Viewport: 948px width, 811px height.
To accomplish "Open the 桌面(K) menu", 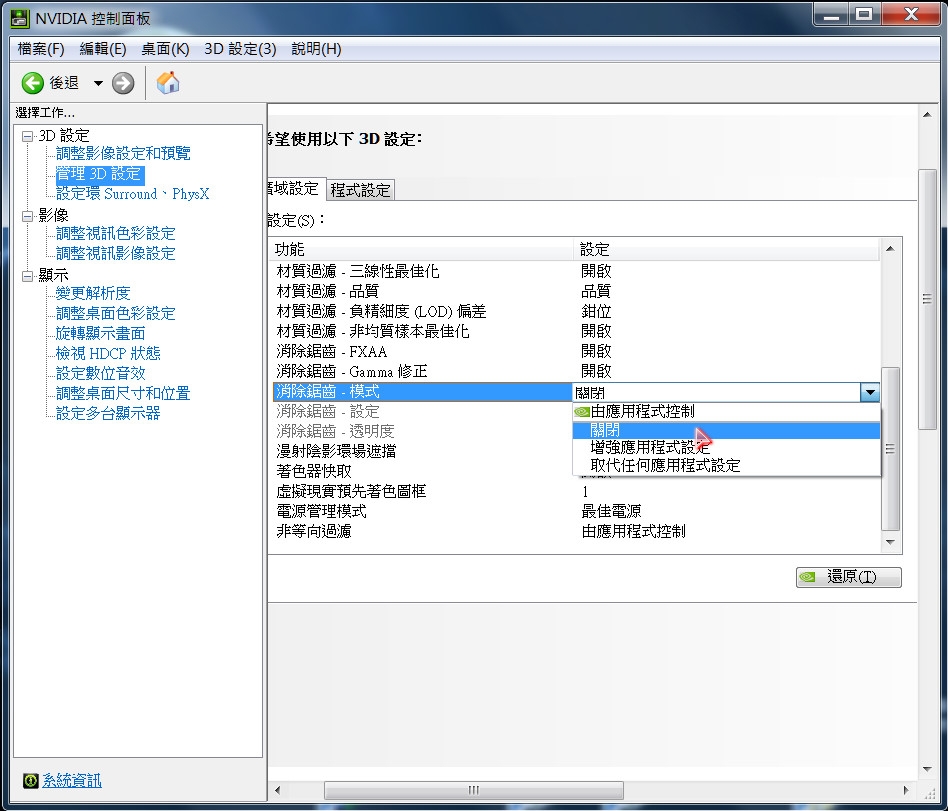I will (165, 49).
